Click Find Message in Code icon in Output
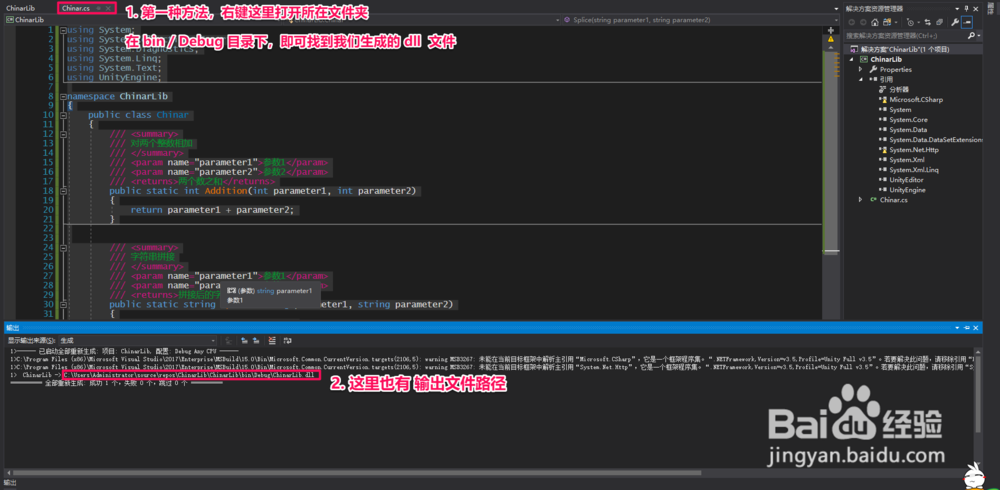This screenshot has width=1000, height=490. (228, 341)
